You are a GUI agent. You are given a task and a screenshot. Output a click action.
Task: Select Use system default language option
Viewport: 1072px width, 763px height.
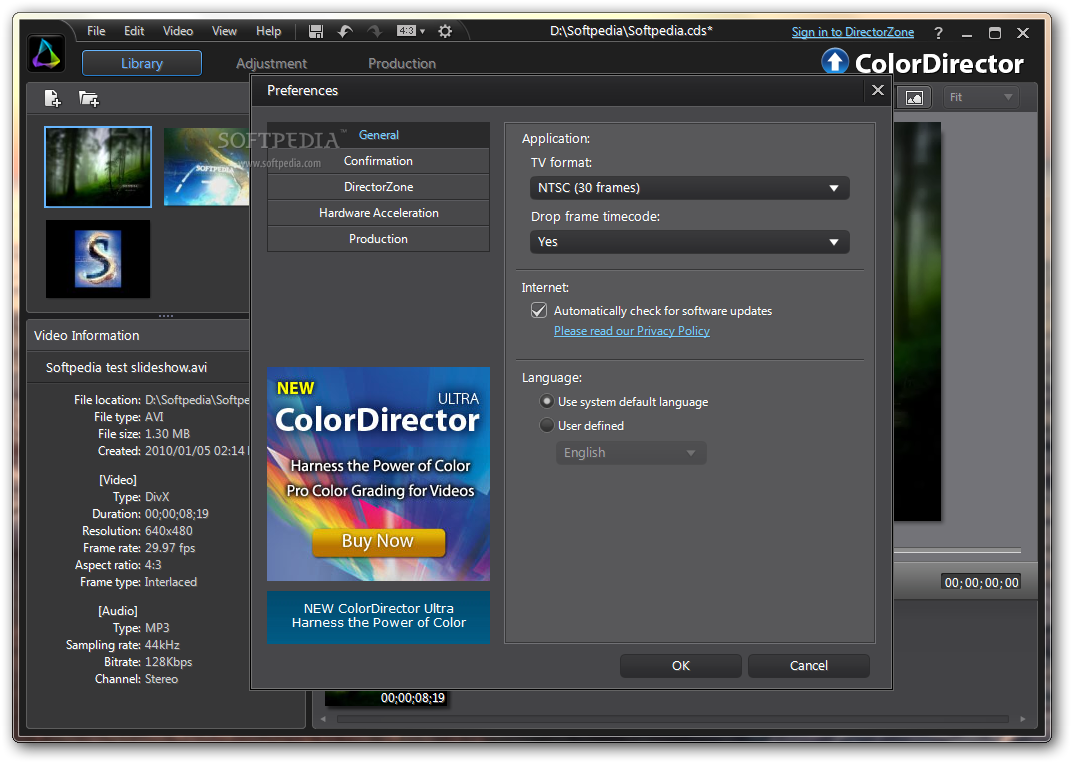[x=546, y=401]
